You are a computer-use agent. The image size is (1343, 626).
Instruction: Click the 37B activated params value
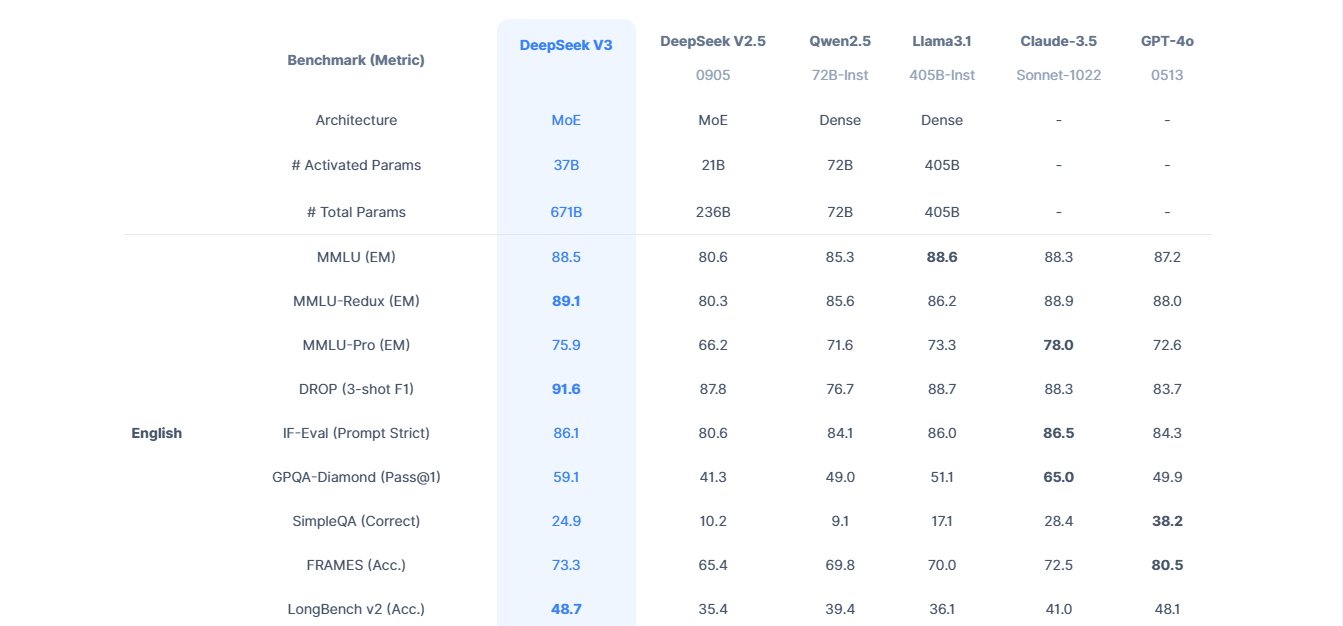click(566, 165)
